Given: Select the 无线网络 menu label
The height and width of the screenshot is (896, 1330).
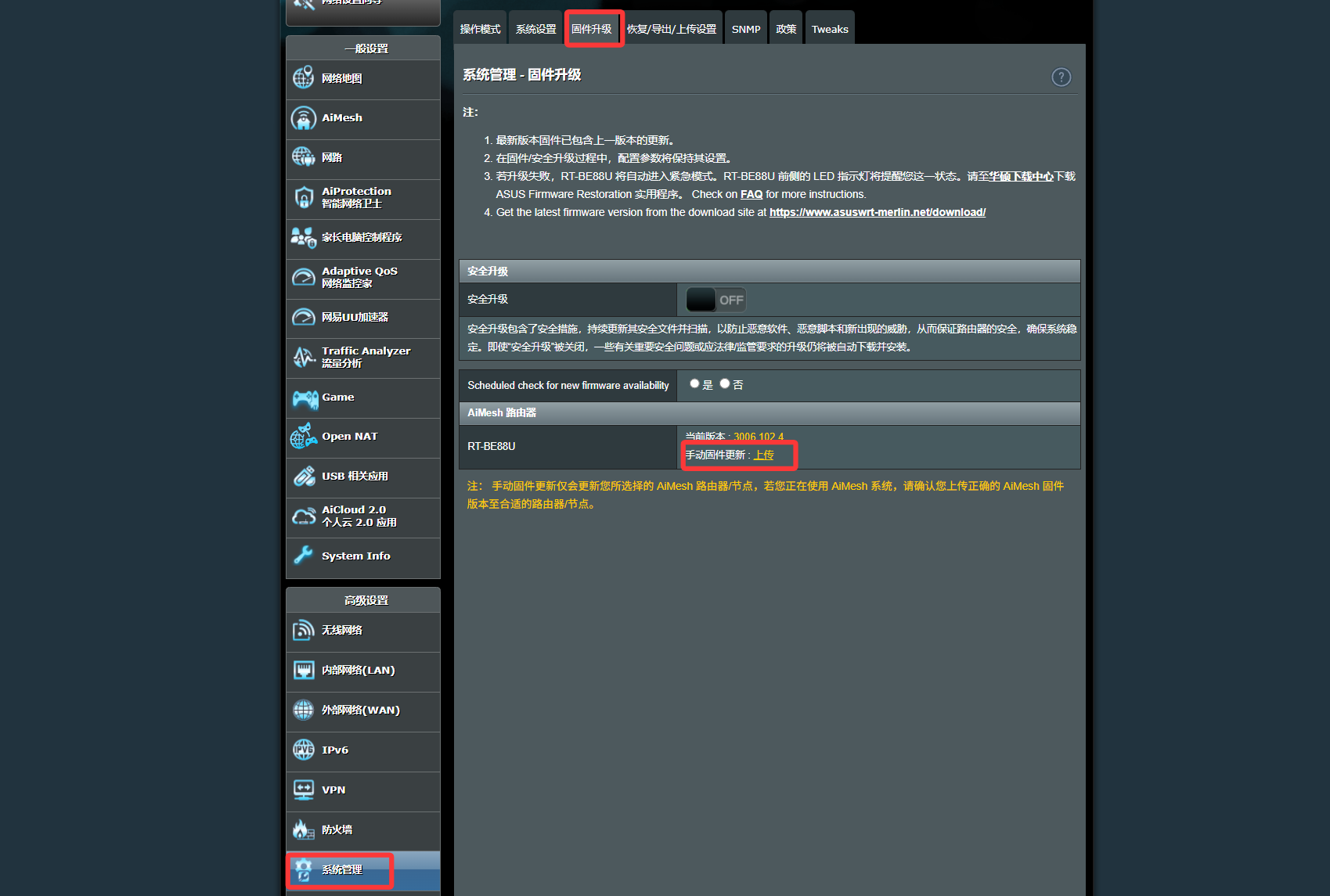Looking at the screenshot, I should 342,630.
